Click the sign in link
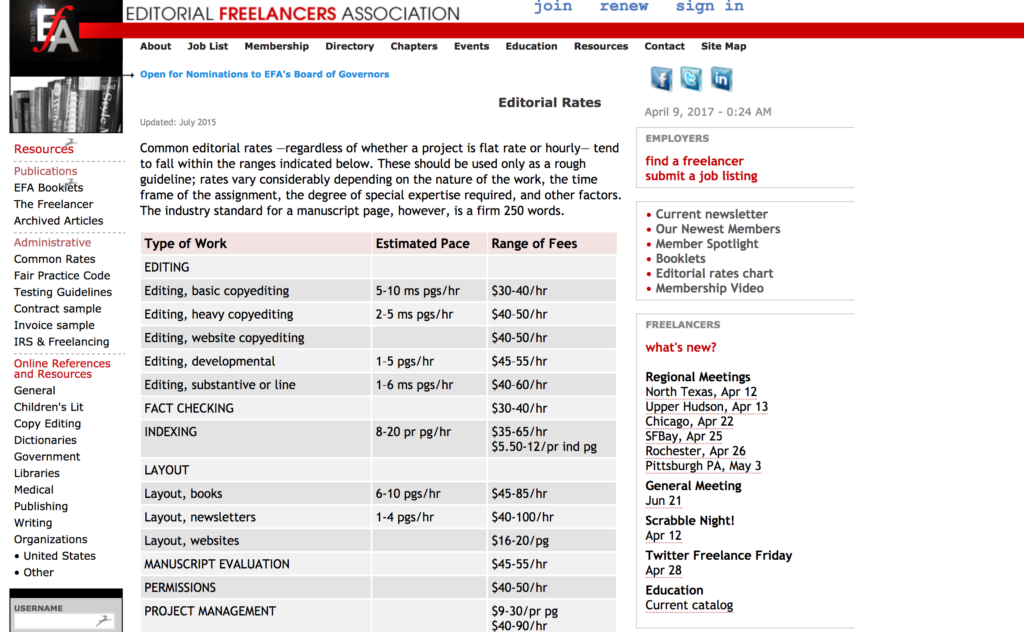 click(x=710, y=7)
